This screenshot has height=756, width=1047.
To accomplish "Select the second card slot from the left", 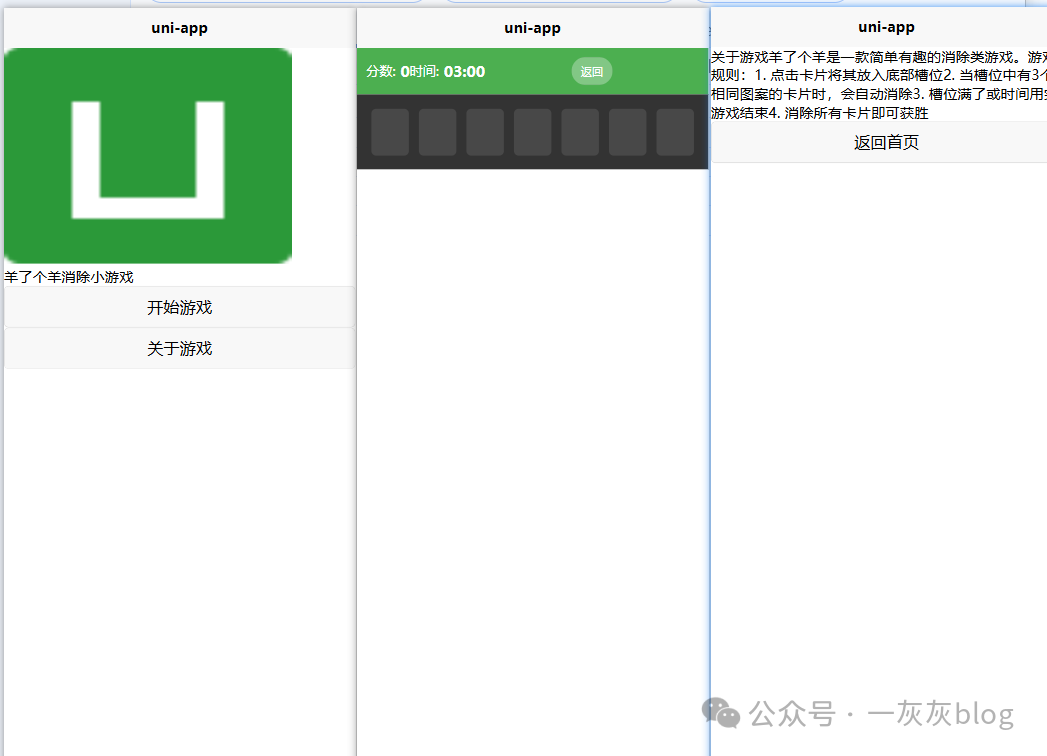I will tap(437, 132).
